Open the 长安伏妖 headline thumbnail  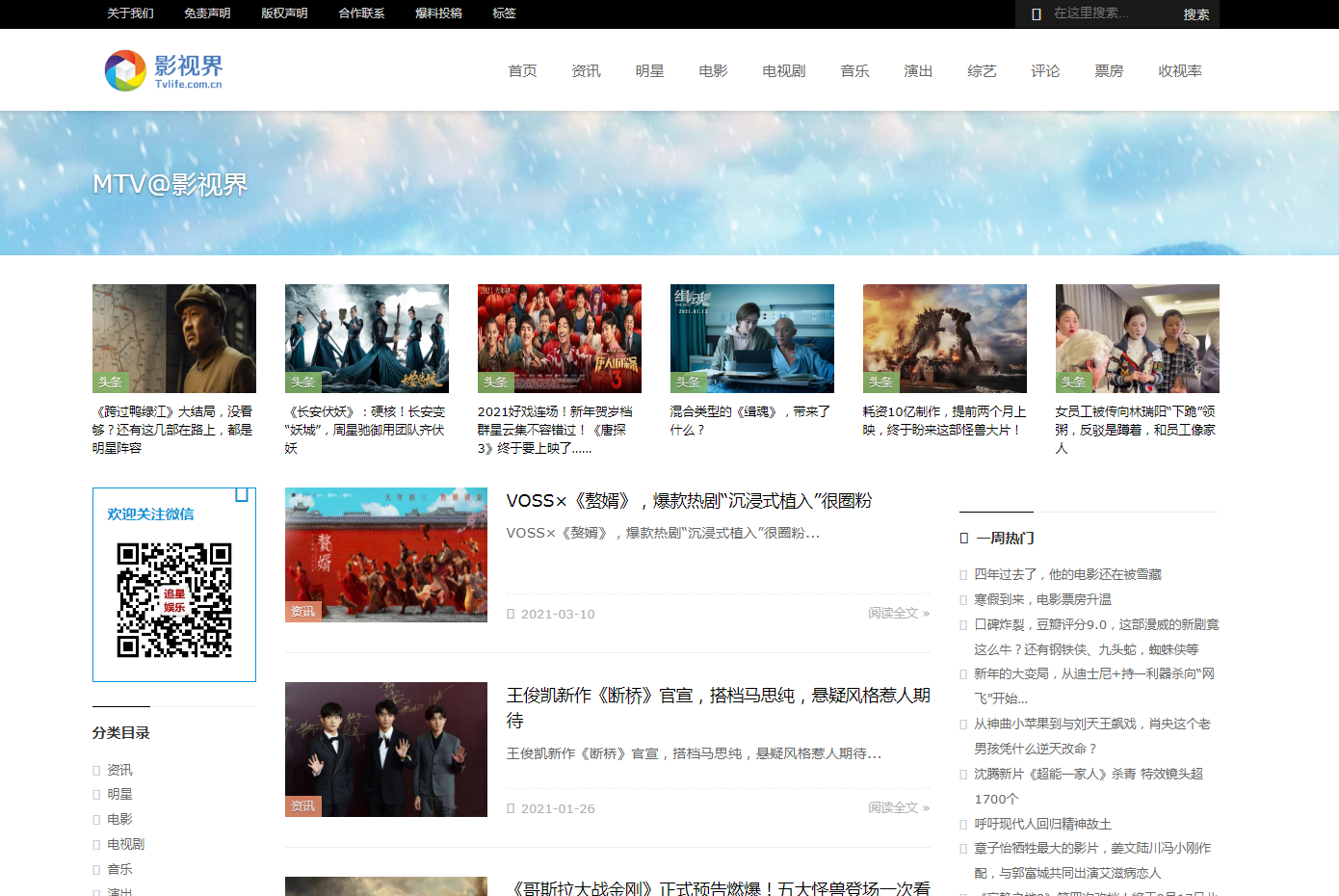pos(367,338)
